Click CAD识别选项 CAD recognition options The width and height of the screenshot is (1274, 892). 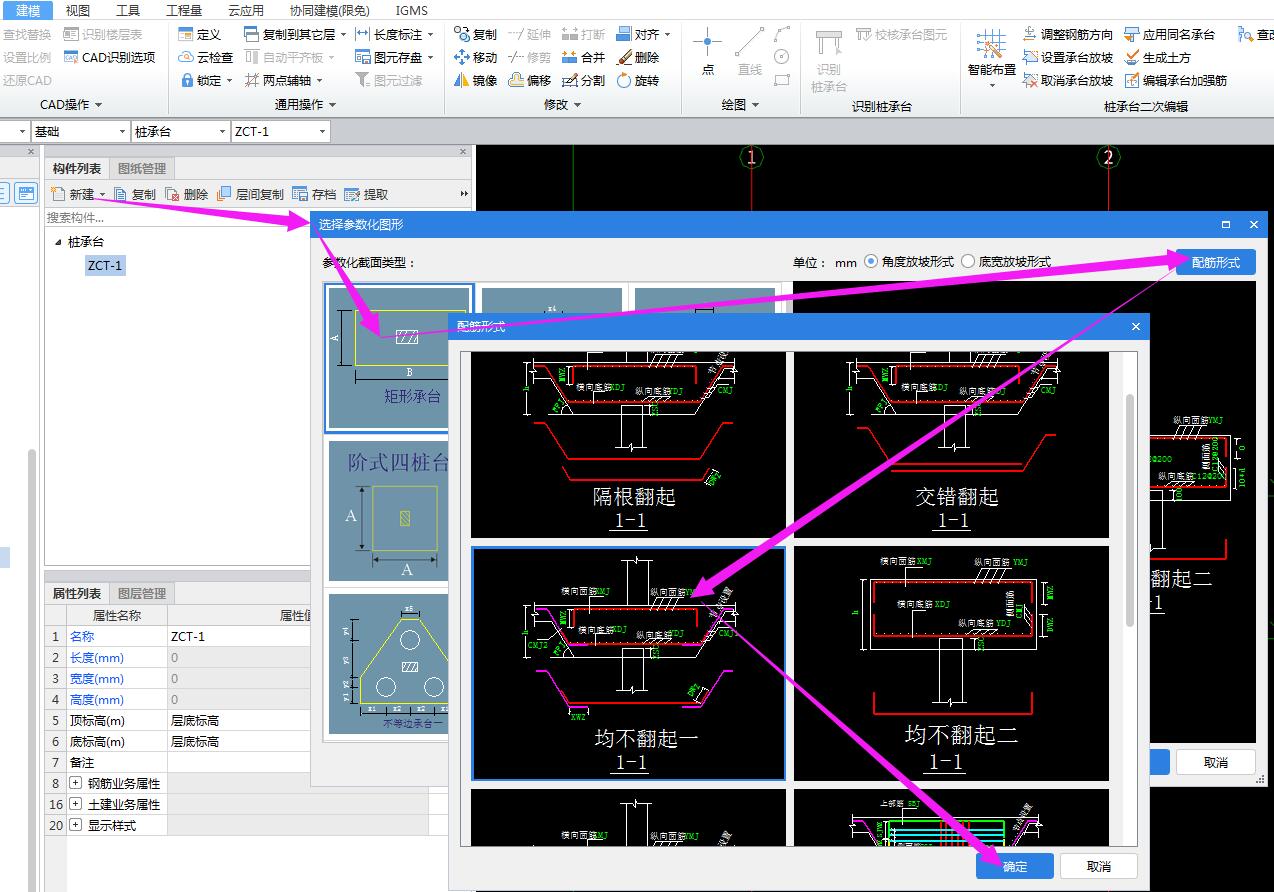click(110, 57)
